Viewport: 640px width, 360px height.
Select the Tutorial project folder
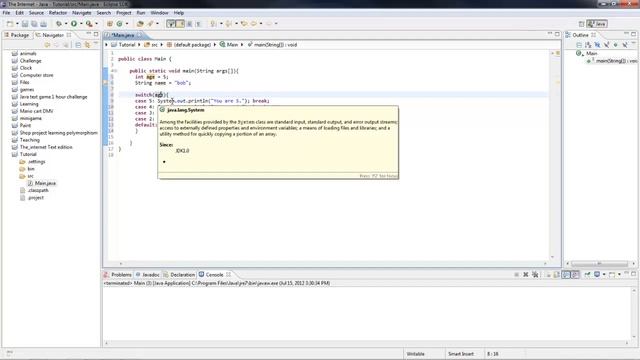[28, 154]
